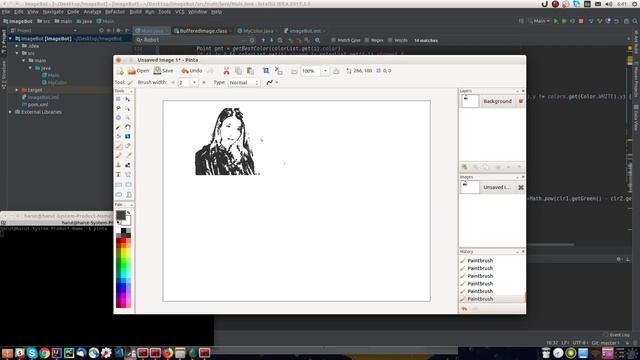640x360 pixels.
Task: Run the Main configuration in IntelliJ
Action: pyautogui.click(x=556, y=21)
